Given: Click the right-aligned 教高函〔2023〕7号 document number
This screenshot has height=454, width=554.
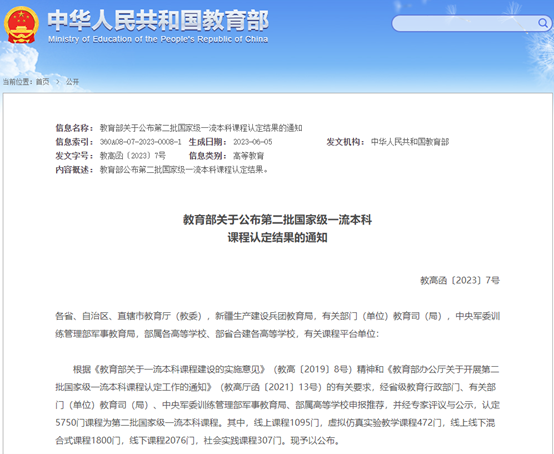Looking at the screenshot, I should point(460,281).
